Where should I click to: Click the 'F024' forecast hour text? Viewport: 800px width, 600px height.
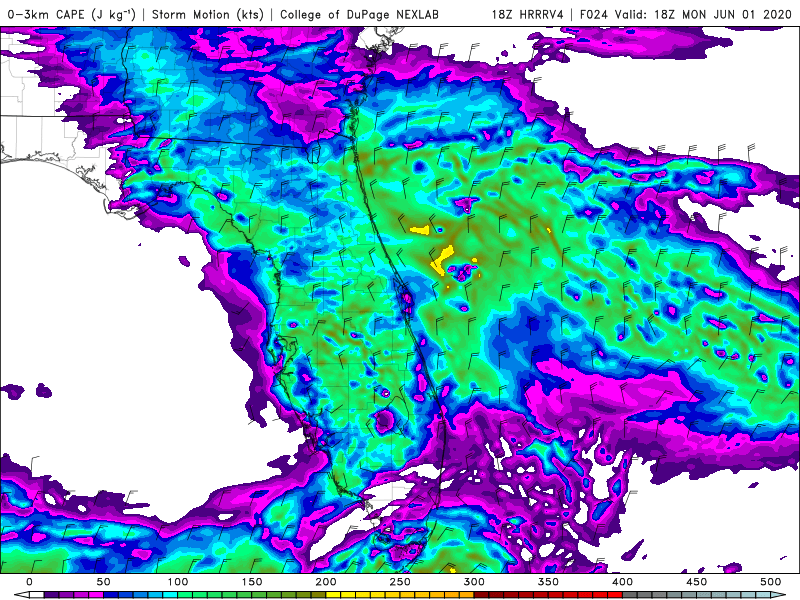(x=593, y=14)
